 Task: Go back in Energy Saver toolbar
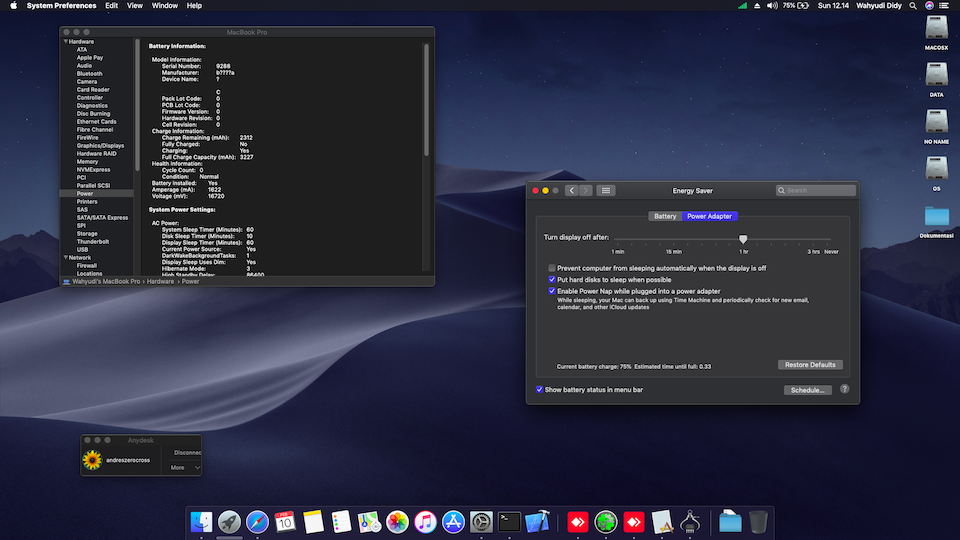click(572, 190)
